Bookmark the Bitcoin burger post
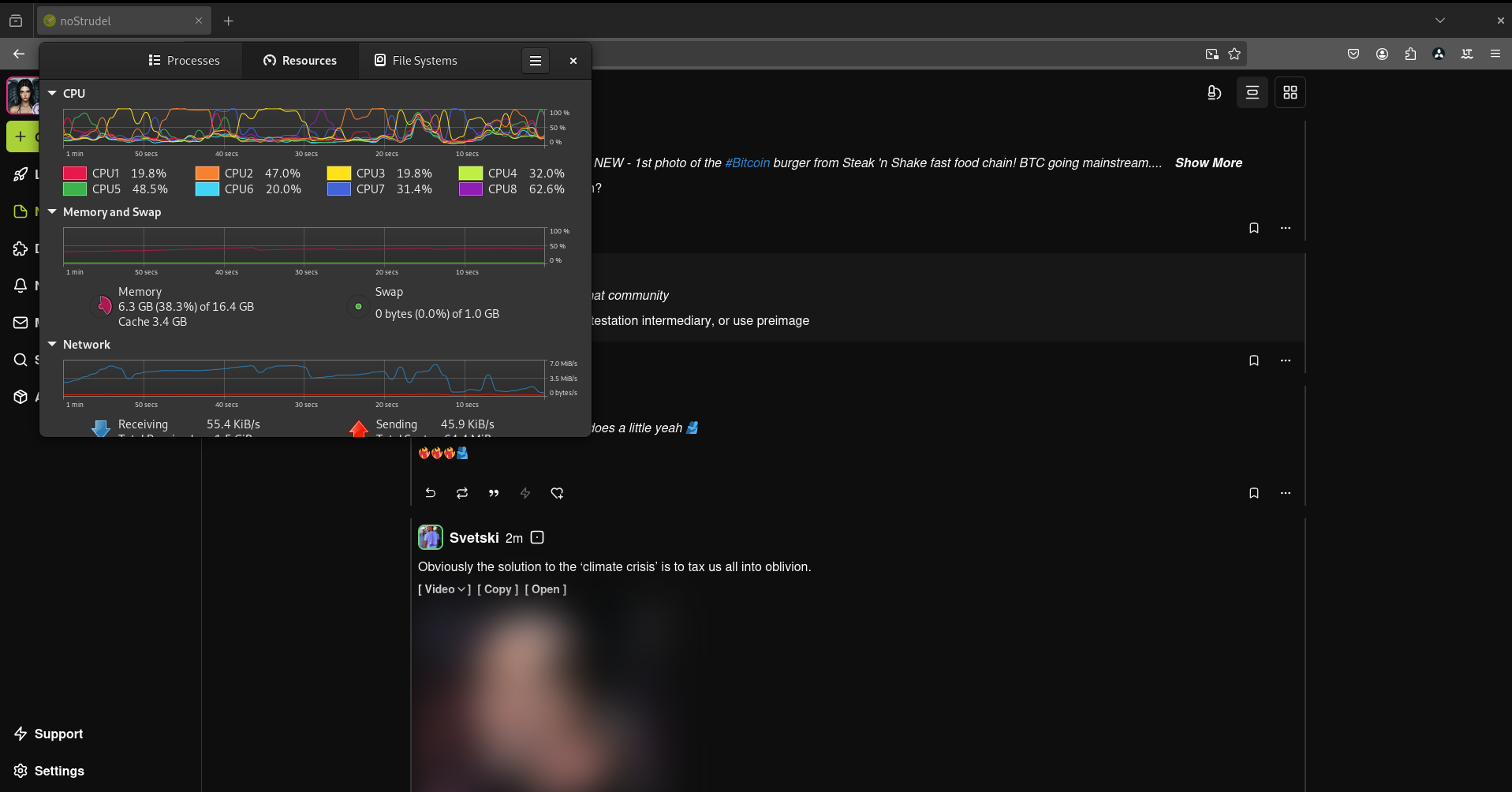The width and height of the screenshot is (1512, 792). [x=1254, y=228]
